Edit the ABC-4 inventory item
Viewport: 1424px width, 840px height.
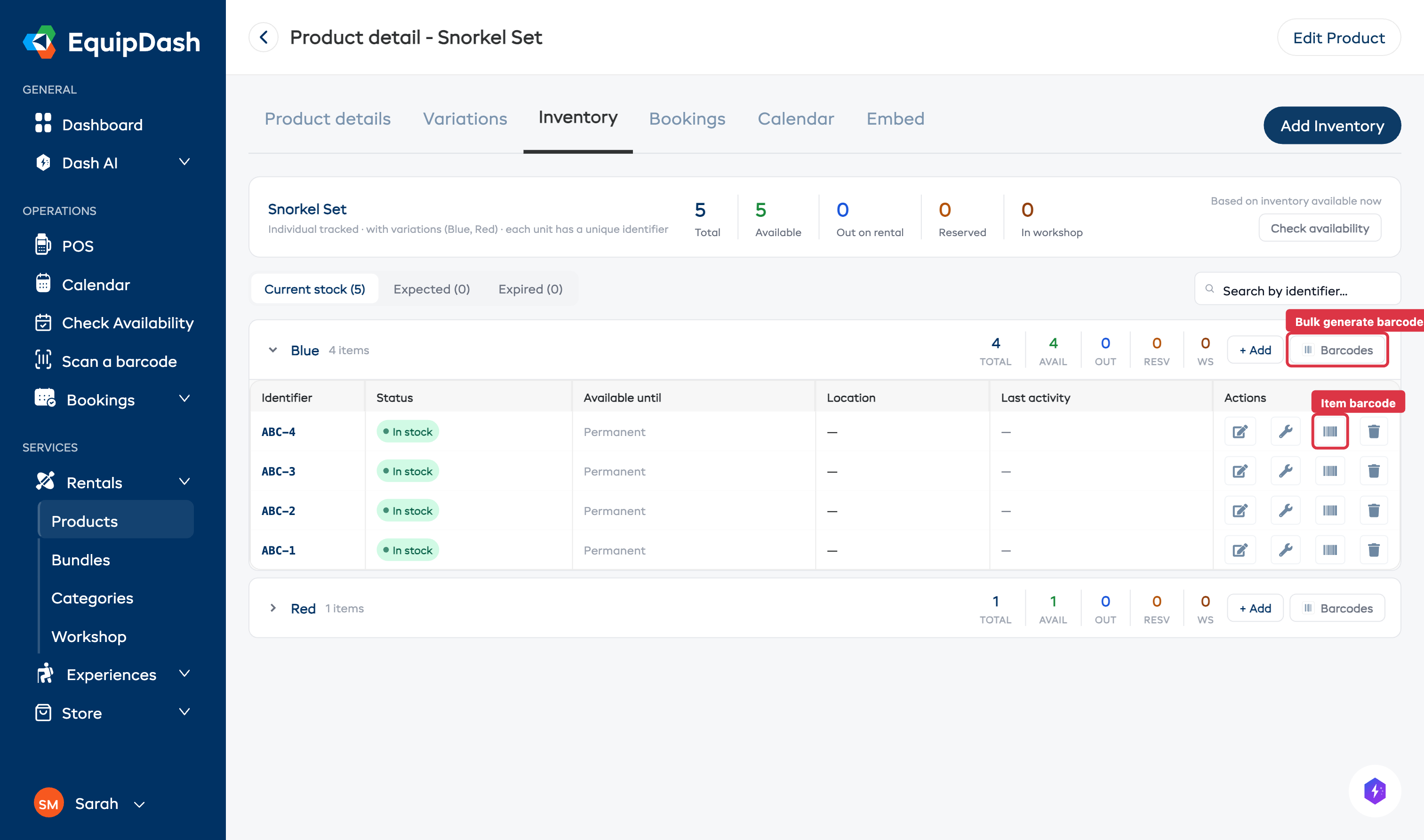(x=1240, y=431)
